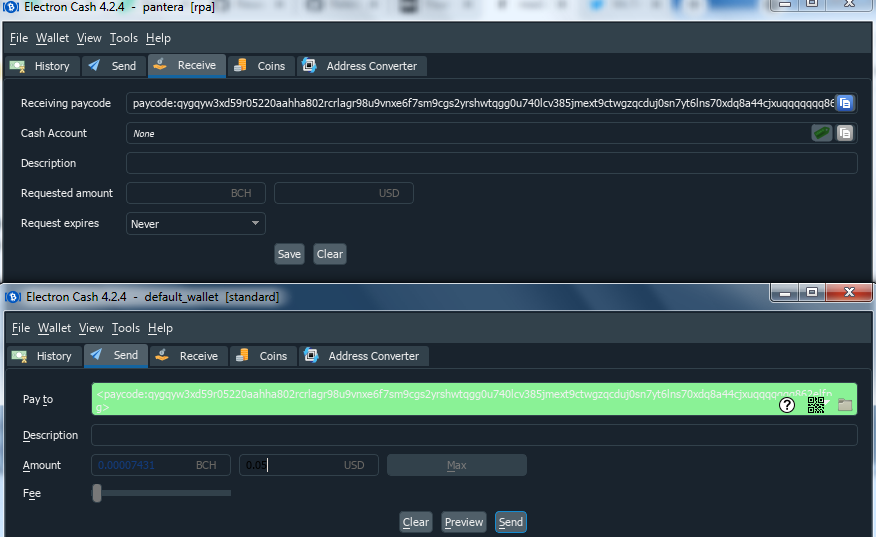The height and width of the screenshot is (537, 876).
Task: Open Coins tab in default_wallet window
Action: 263,356
